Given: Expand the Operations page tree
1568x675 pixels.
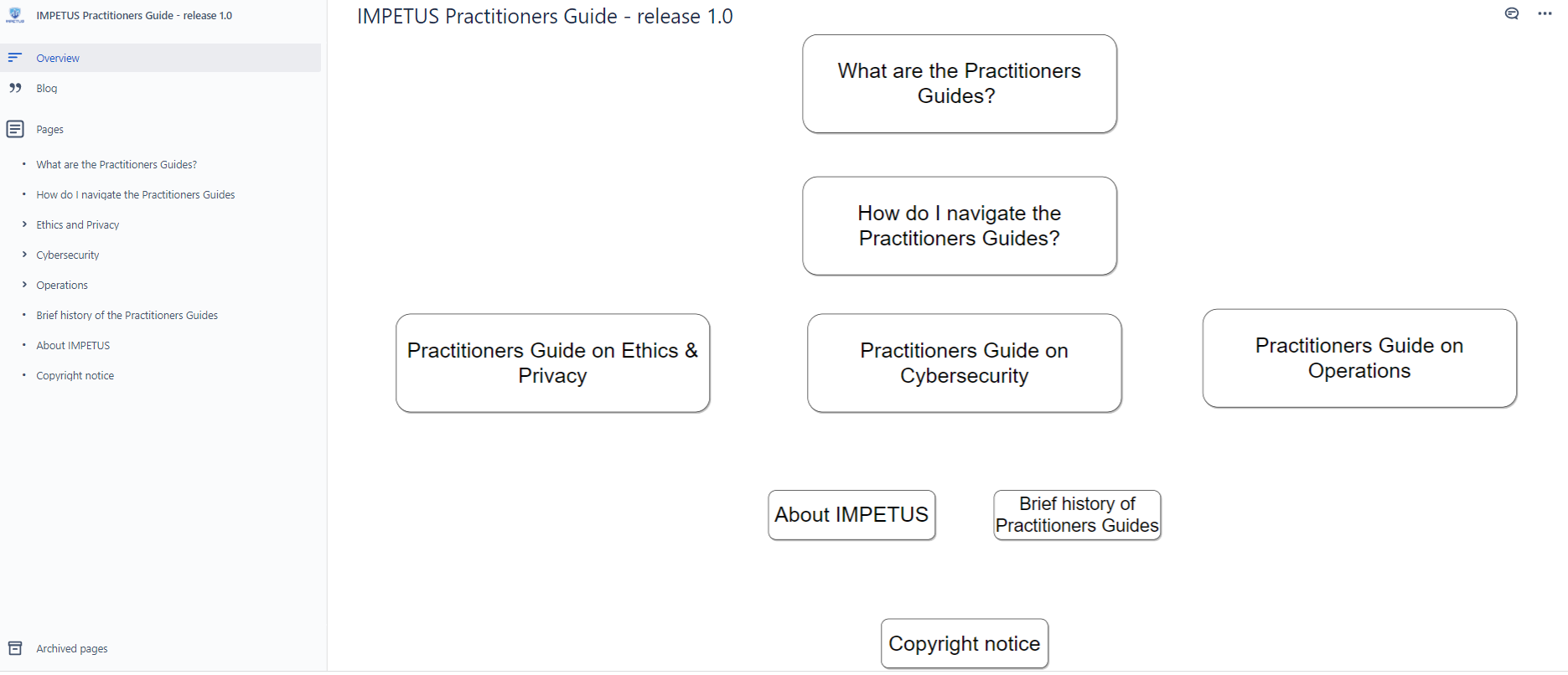Looking at the screenshot, I should [x=24, y=285].
